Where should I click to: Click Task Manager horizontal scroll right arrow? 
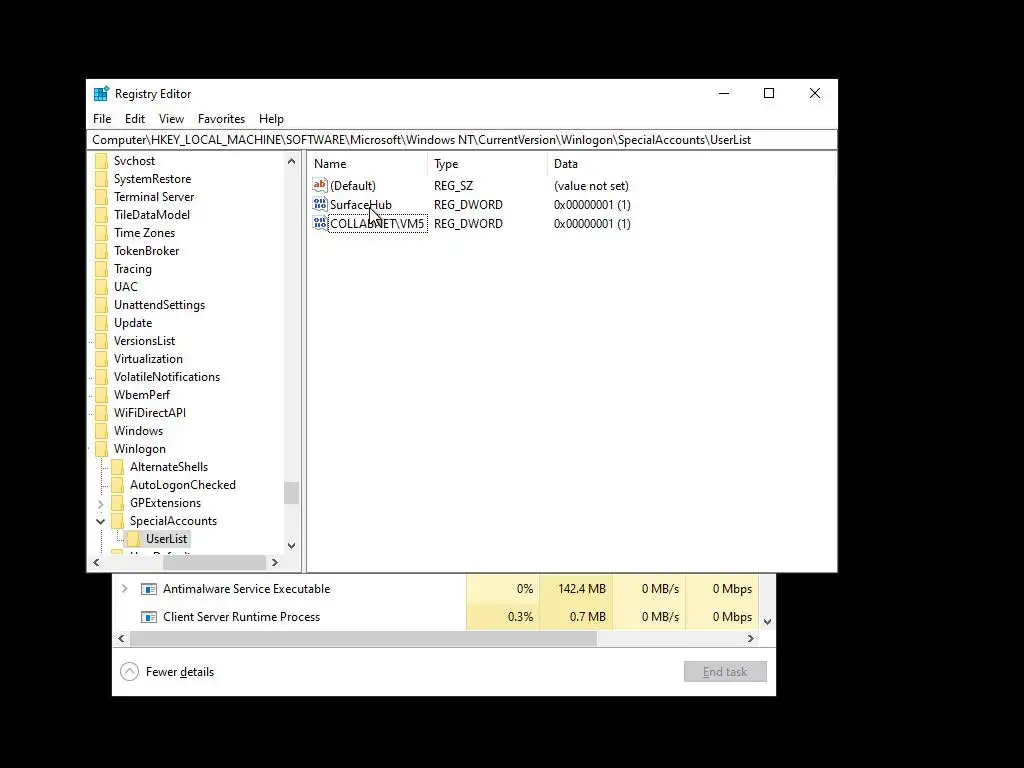click(x=751, y=638)
